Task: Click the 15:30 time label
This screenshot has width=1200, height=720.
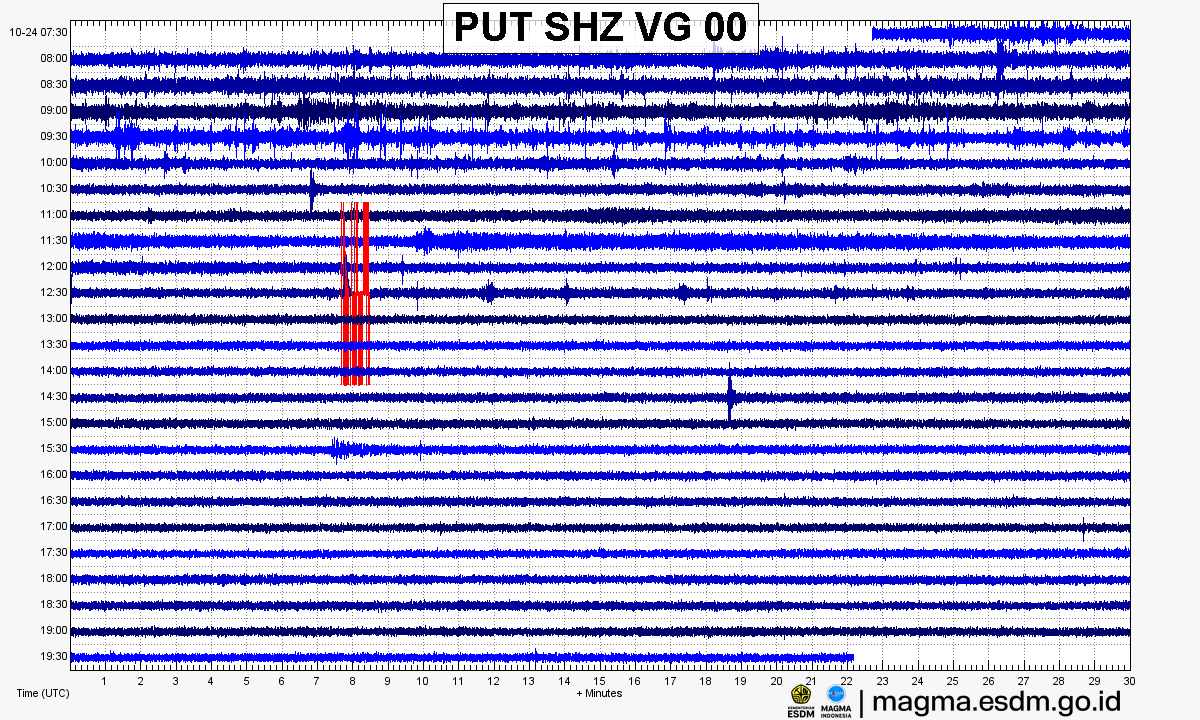Action: coord(54,448)
